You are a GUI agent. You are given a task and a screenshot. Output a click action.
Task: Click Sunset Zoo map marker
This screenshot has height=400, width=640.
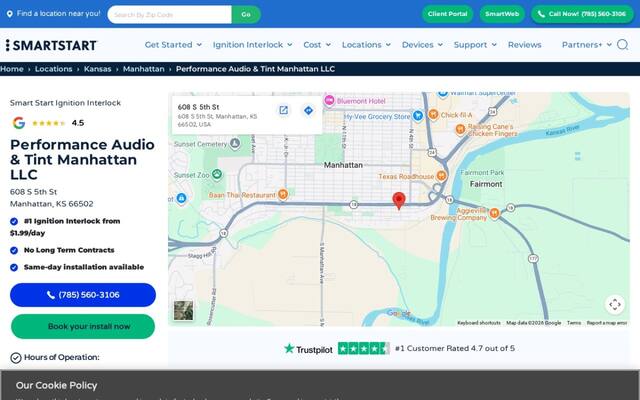point(217,175)
